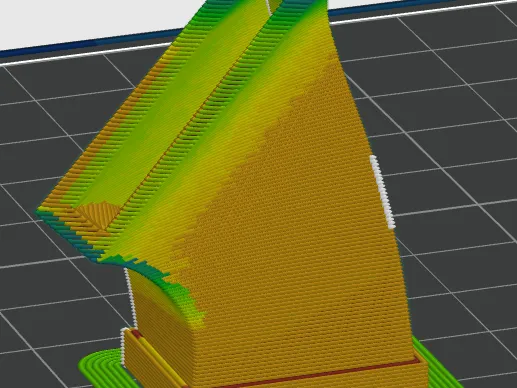Select the white seam marker strip on right edge
517x388 pixels.
click(x=382, y=192)
